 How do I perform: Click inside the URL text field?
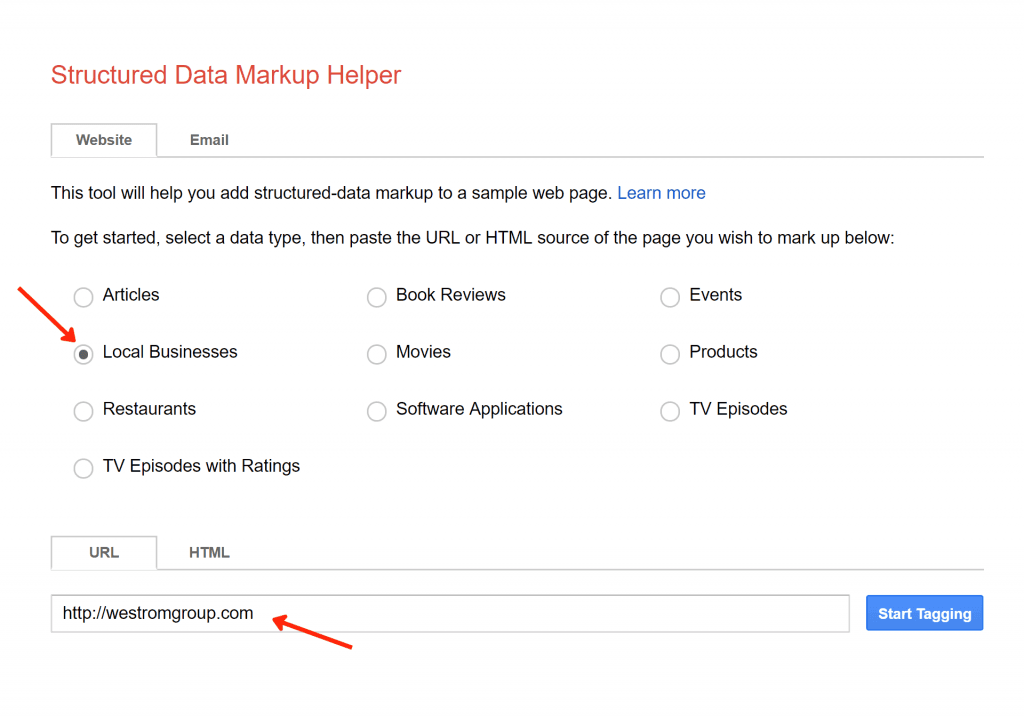pyautogui.click(x=450, y=613)
